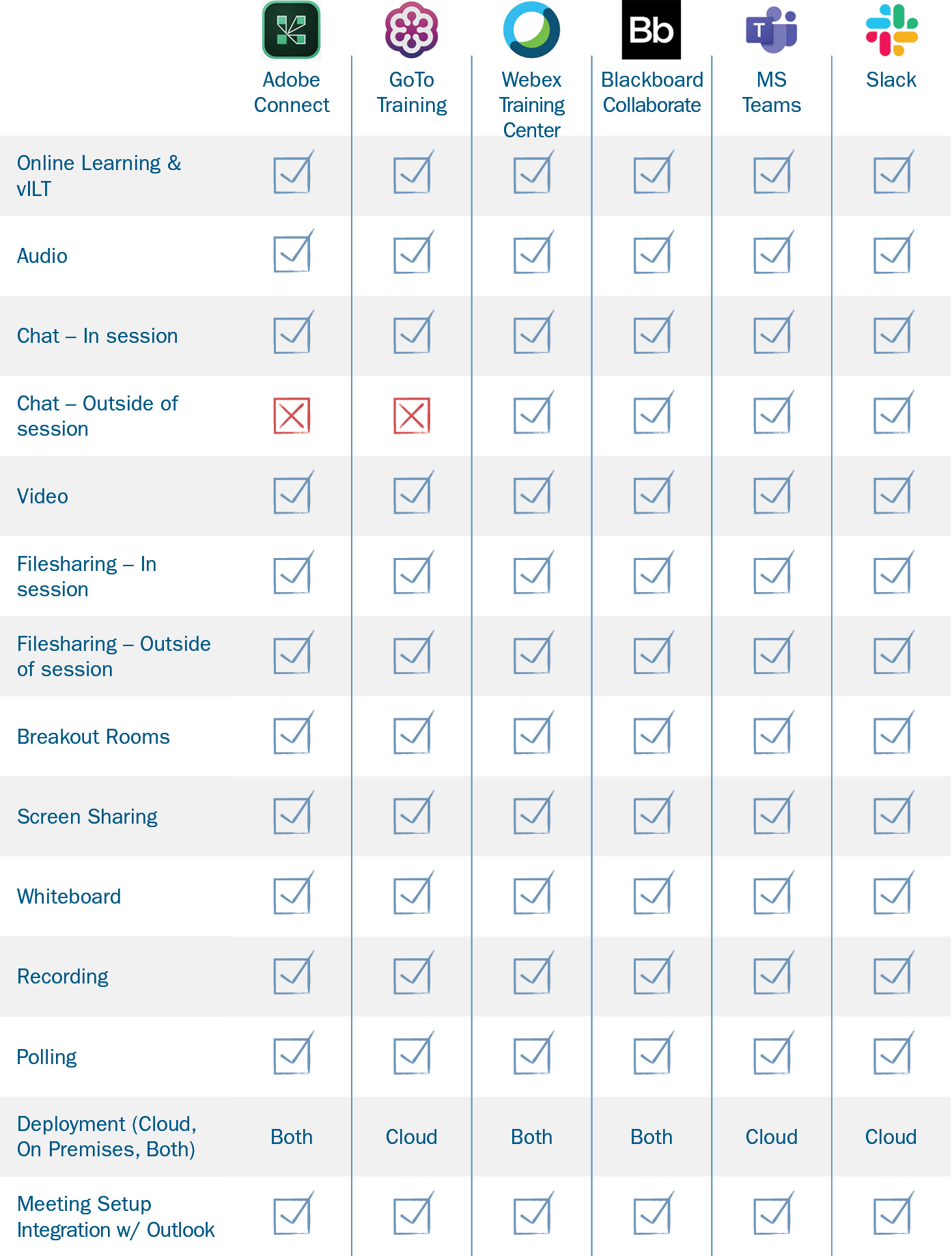Click the Meeting Setup Integration w/ Outlook label
Viewport: 952px width, 1256px height.
tap(115, 1216)
